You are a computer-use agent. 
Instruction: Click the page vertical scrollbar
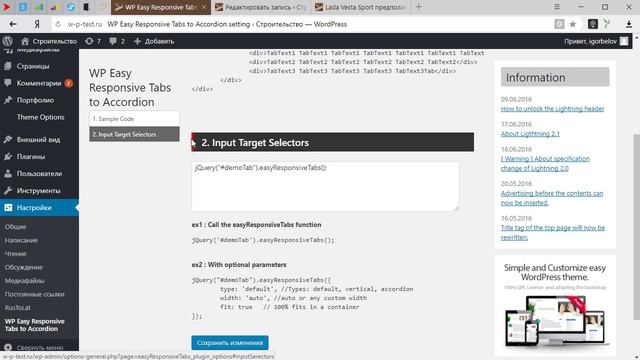636,227
